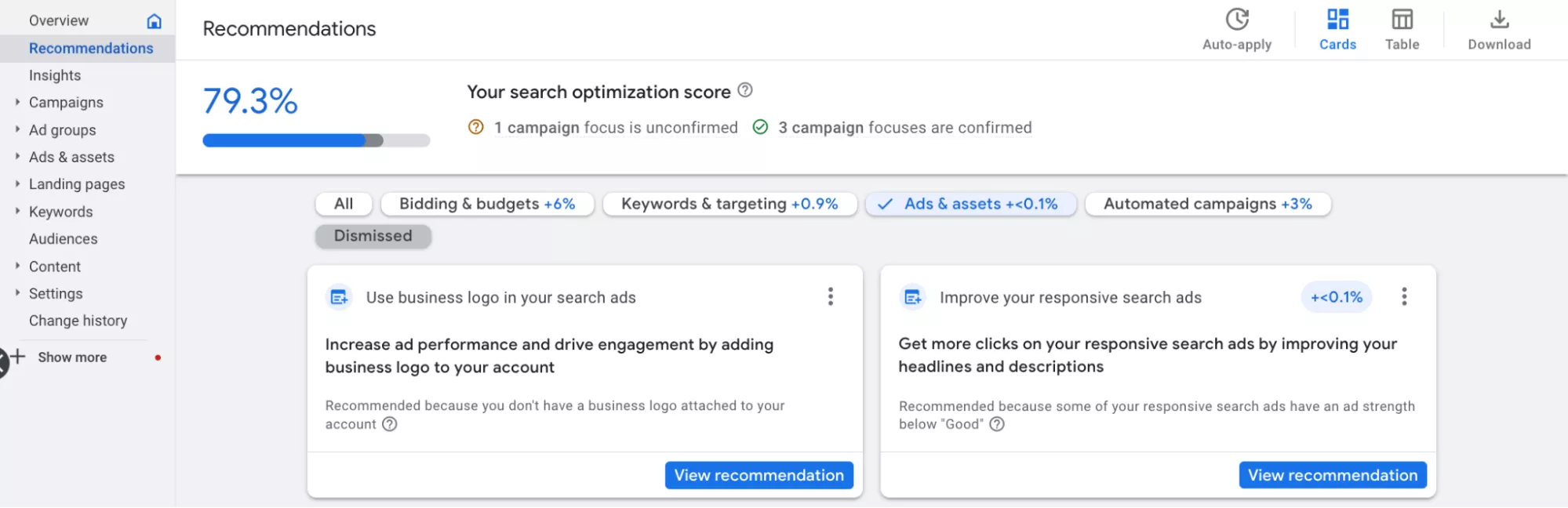Toggle the Bidding & budgets filter chip
1568x508 pixels.
[x=487, y=204]
